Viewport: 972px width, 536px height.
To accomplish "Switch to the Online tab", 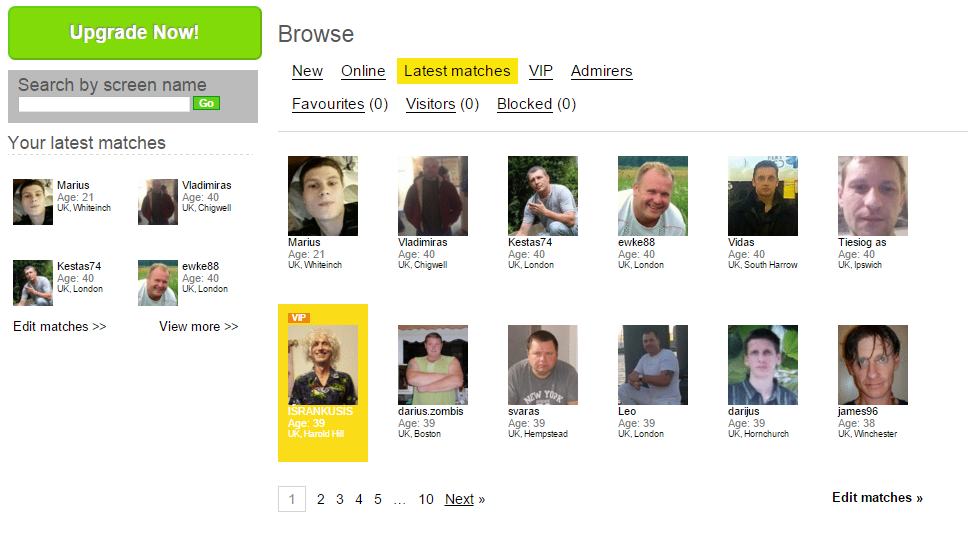I will [363, 71].
